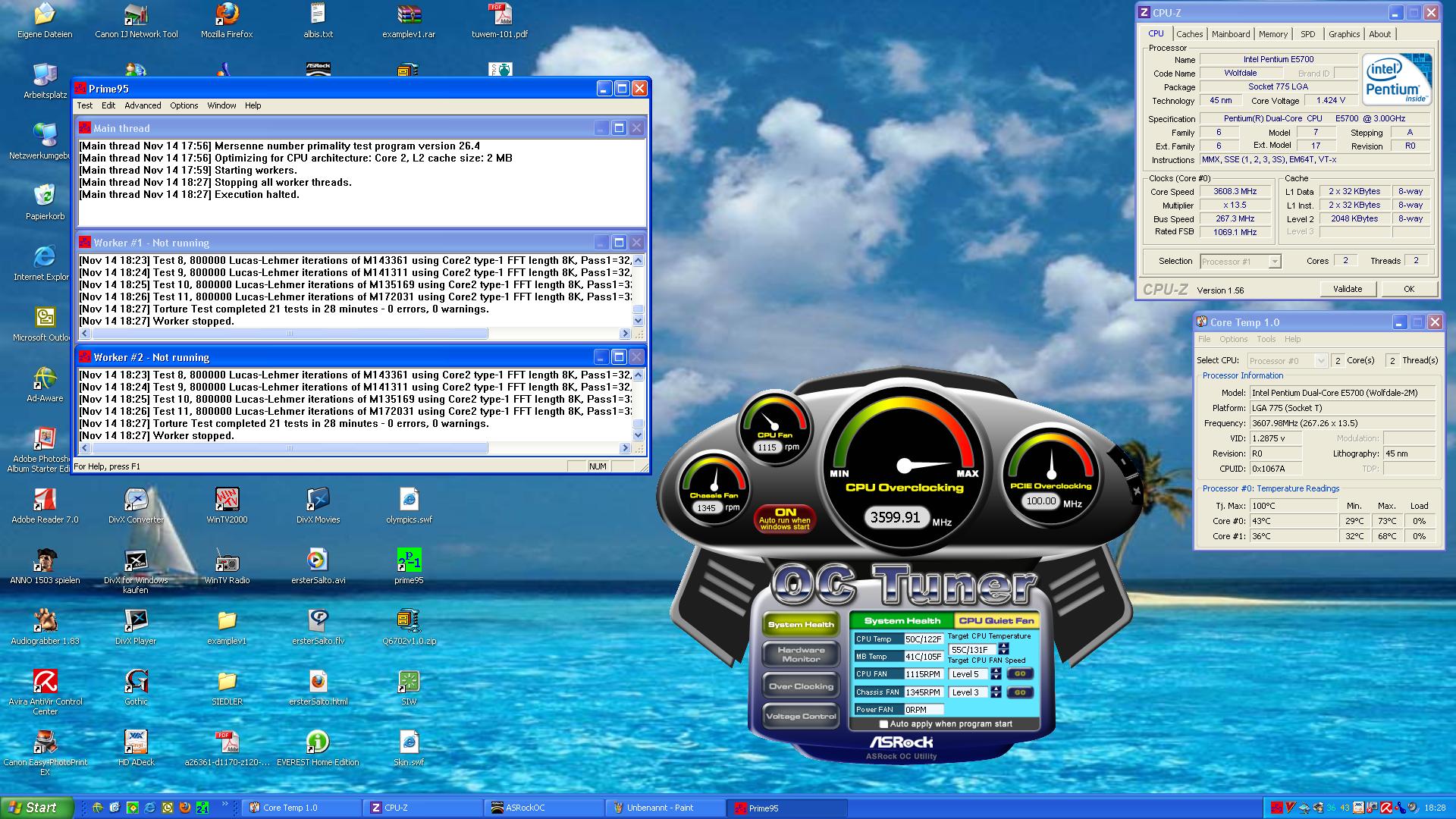Switch to CPU-Z SPD tab
The width and height of the screenshot is (1456, 819).
[x=1308, y=34]
